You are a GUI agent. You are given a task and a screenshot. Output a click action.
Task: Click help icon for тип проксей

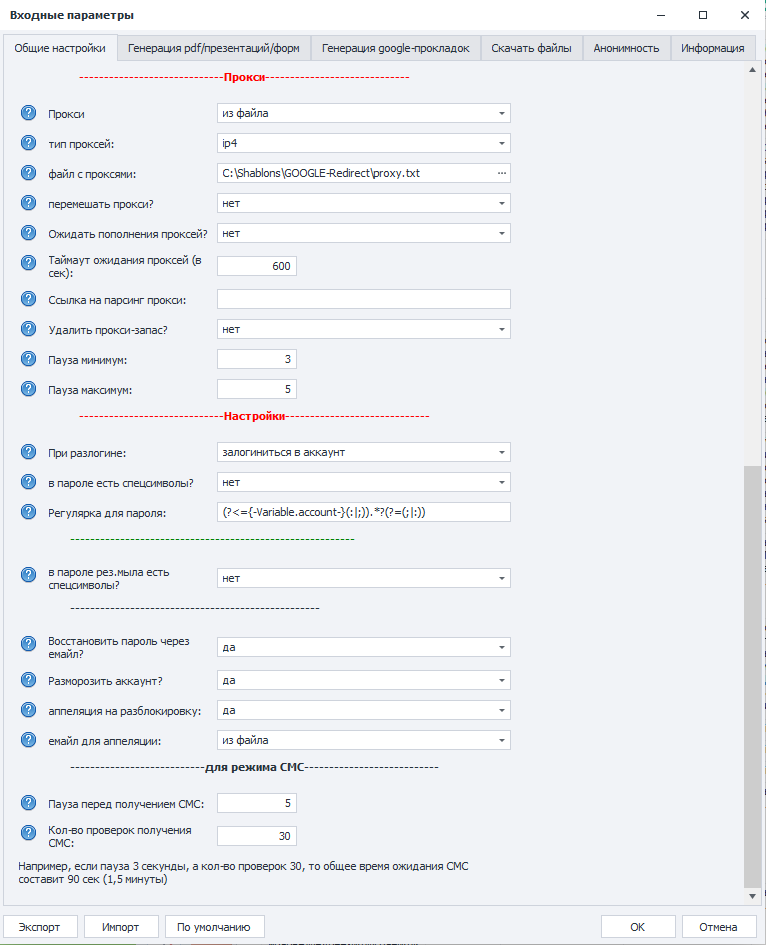pyautogui.click(x=28, y=143)
